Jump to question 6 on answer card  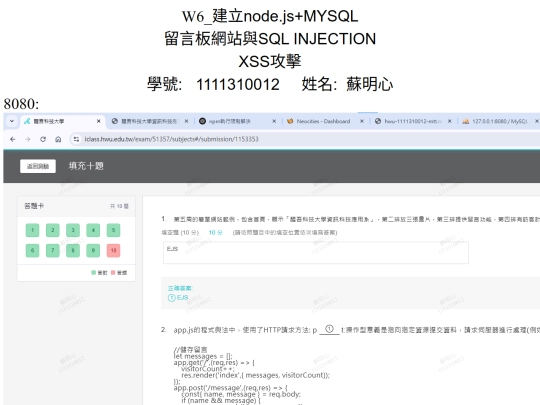click(32, 250)
